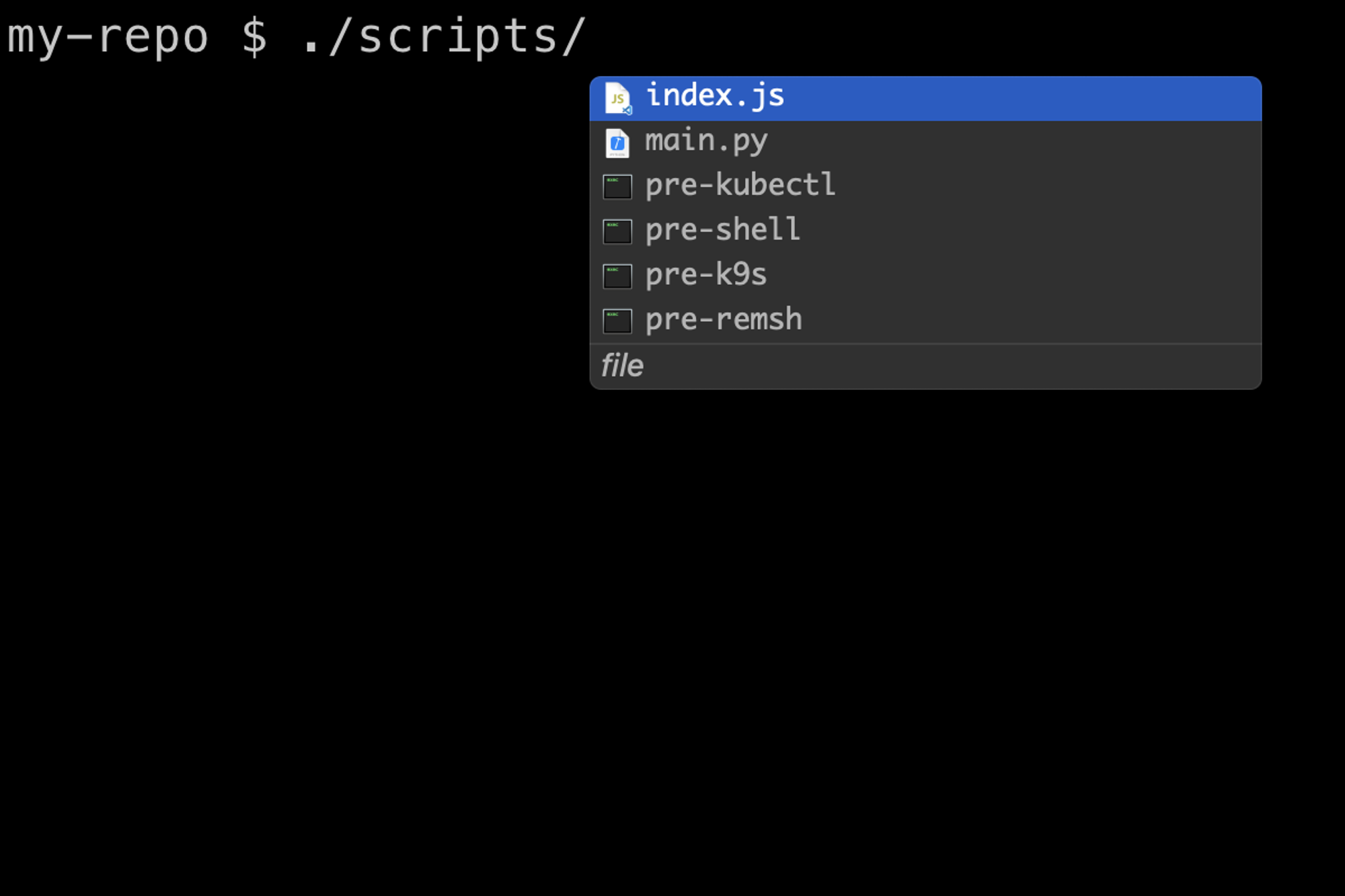Click the executable icon next to pre-kubectl
The image size is (1345, 896).
point(617,187)
